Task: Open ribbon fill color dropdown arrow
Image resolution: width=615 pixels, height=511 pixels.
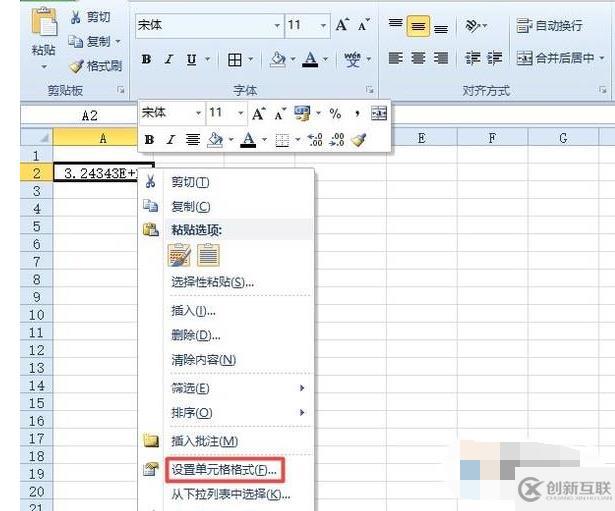Action: [293, 59]
